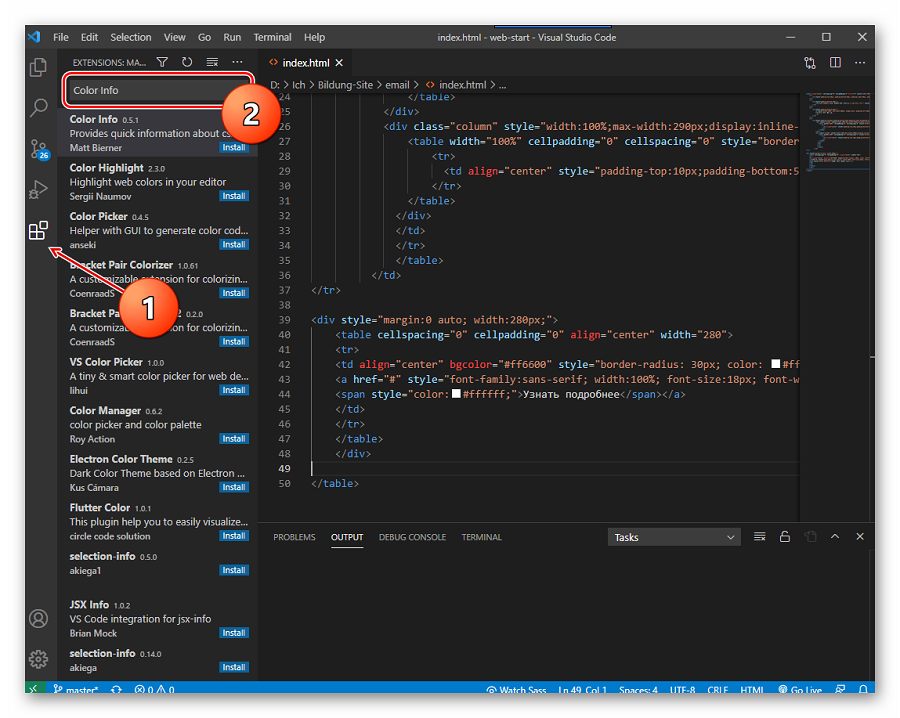
Task: Refresh the extensions list
Action: (x=187, y=62)
